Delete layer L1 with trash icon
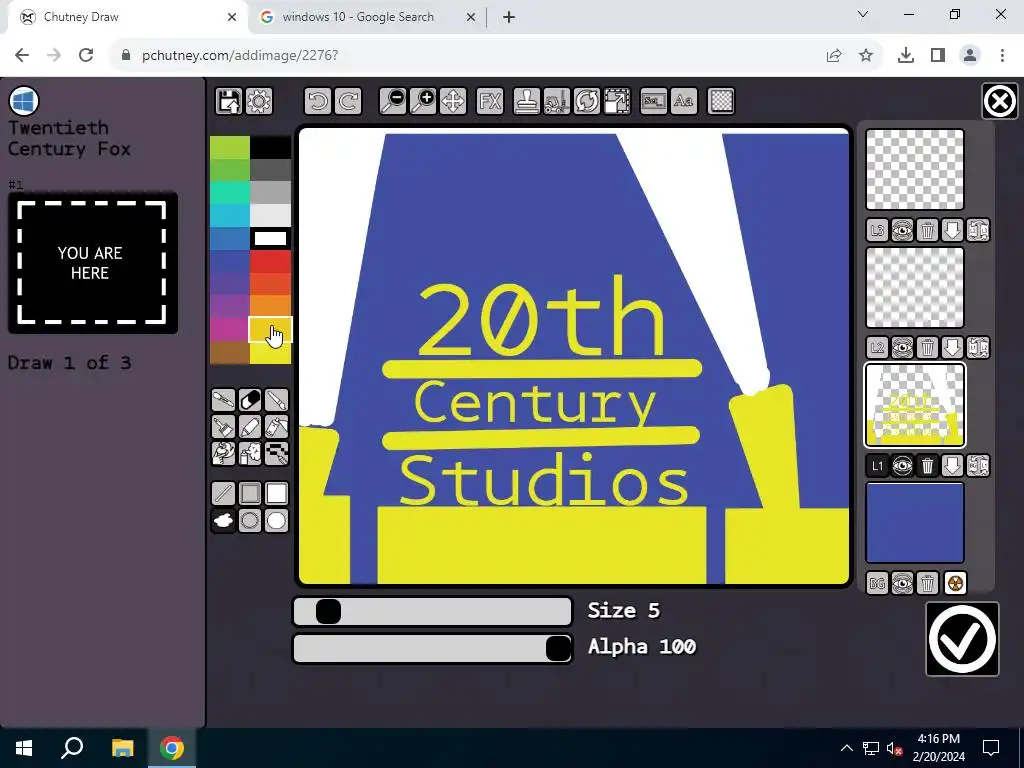Screen dimensions: 1024x768 point(927,466)
